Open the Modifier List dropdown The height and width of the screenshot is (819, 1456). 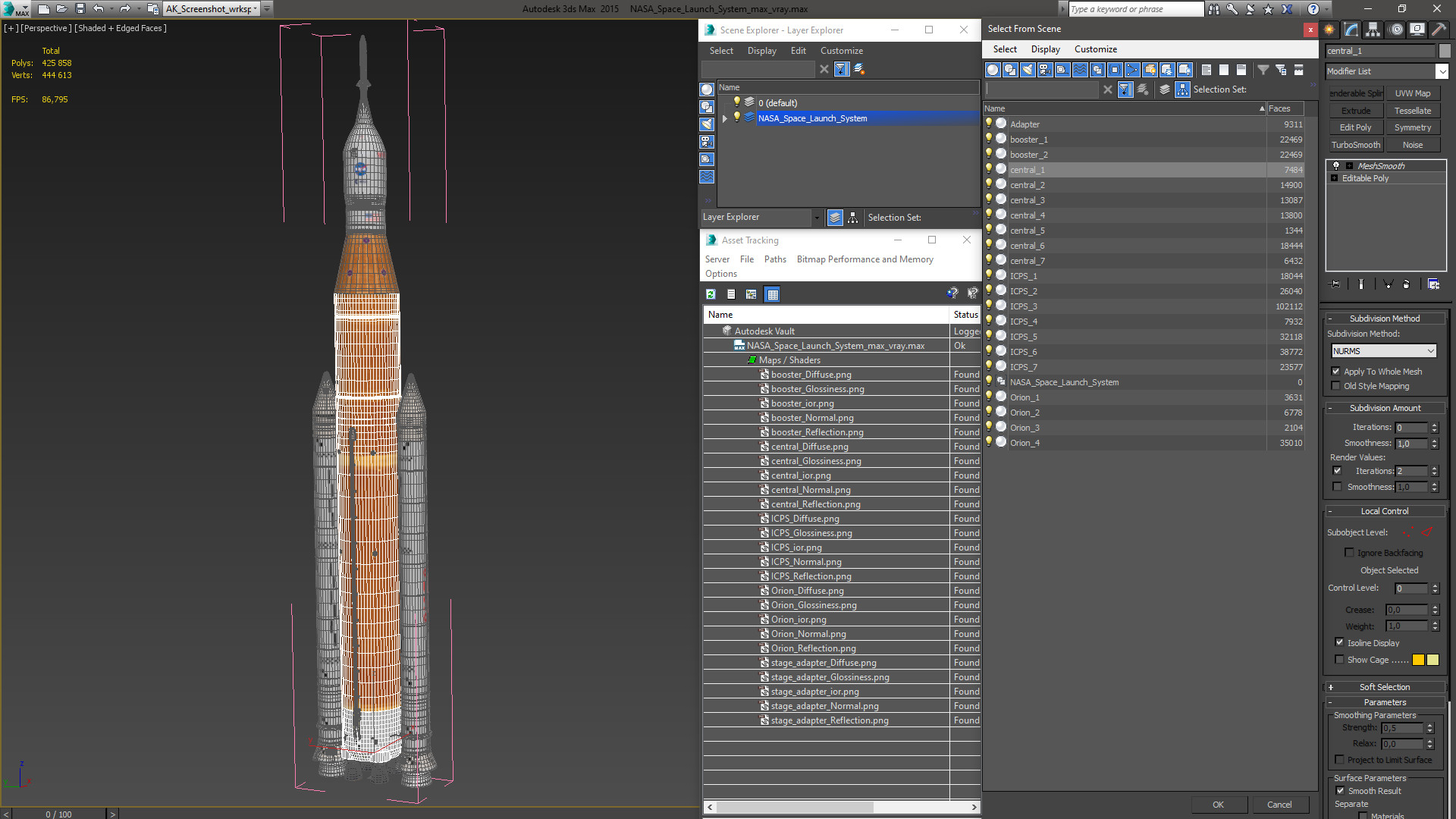click(1442, 71)
